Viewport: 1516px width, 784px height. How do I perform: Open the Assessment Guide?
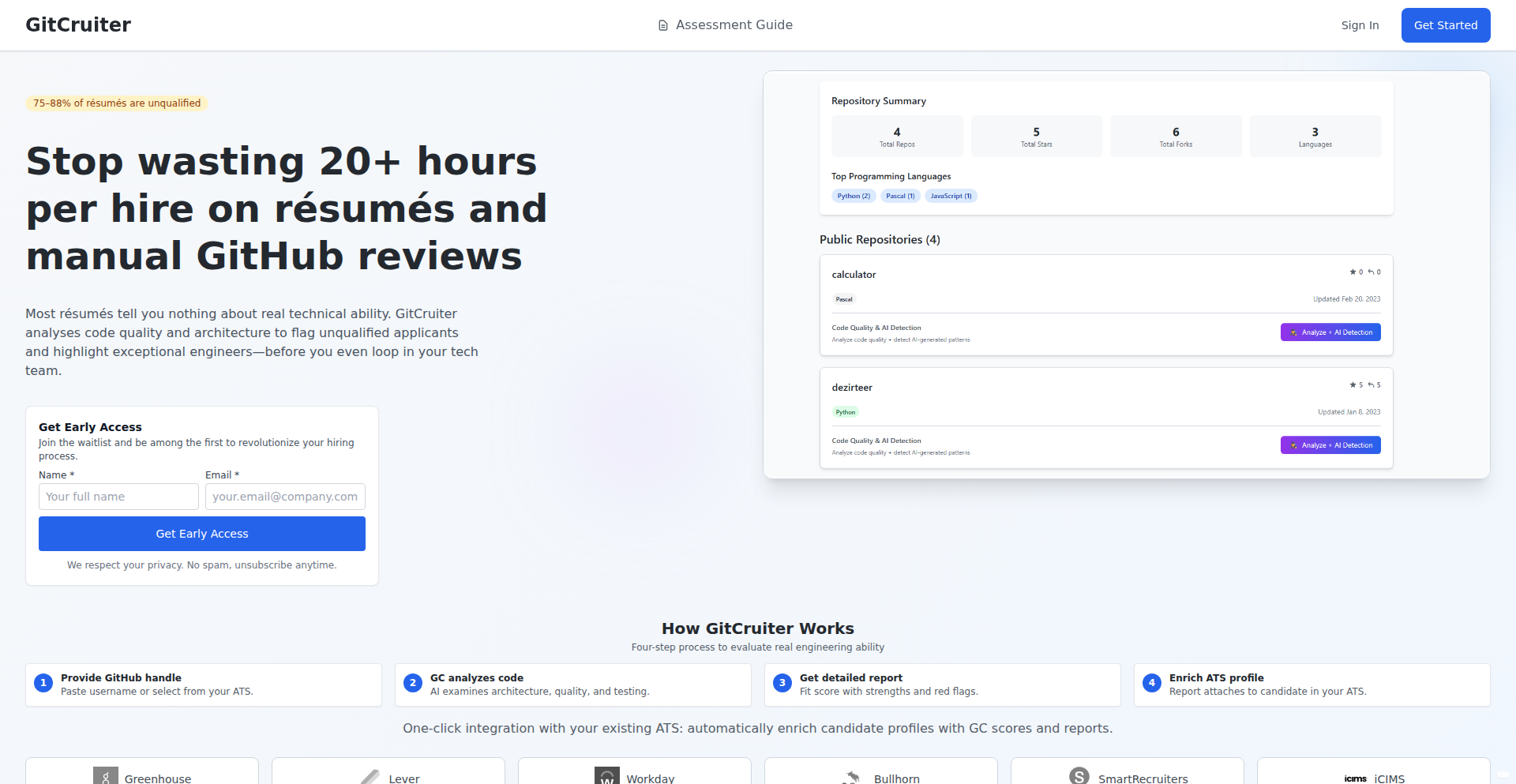tap(734, 24)
